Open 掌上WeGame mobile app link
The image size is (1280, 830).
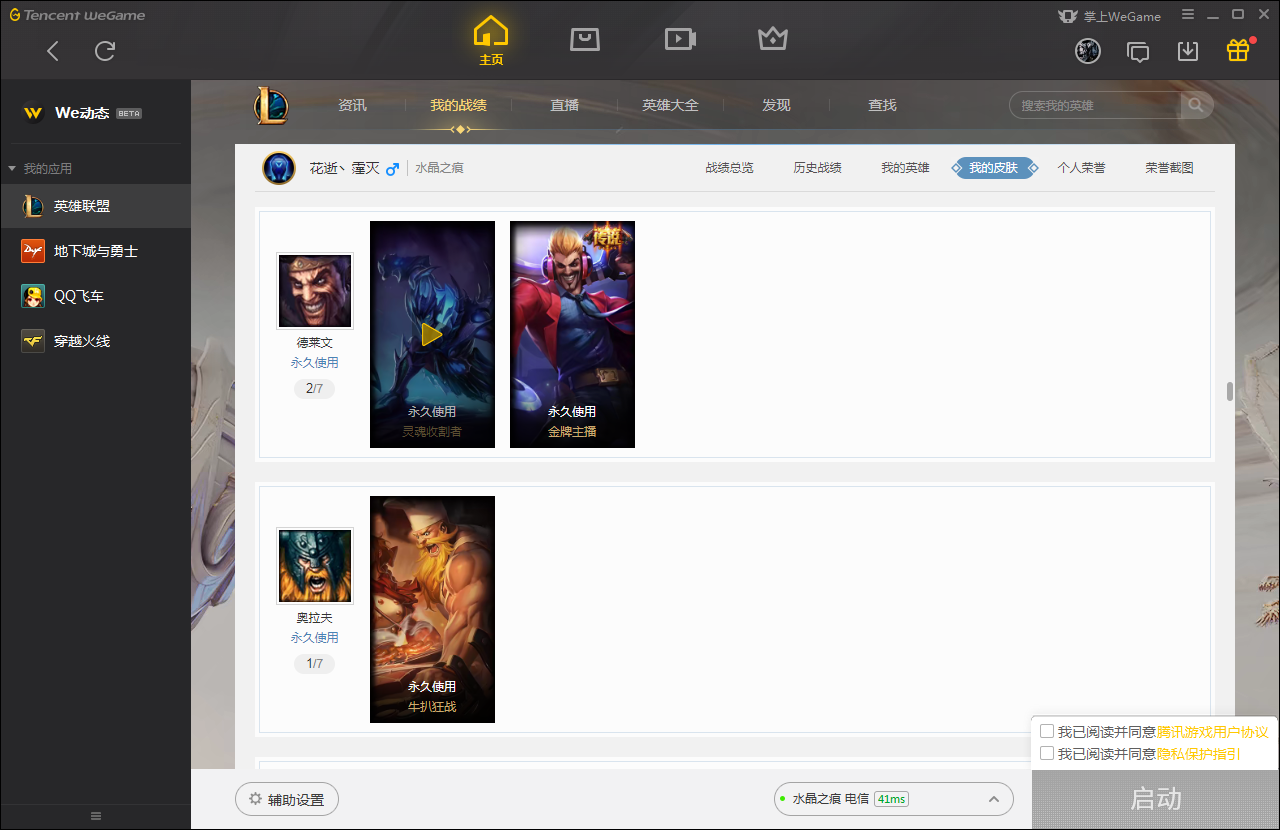pos(1109,16)
